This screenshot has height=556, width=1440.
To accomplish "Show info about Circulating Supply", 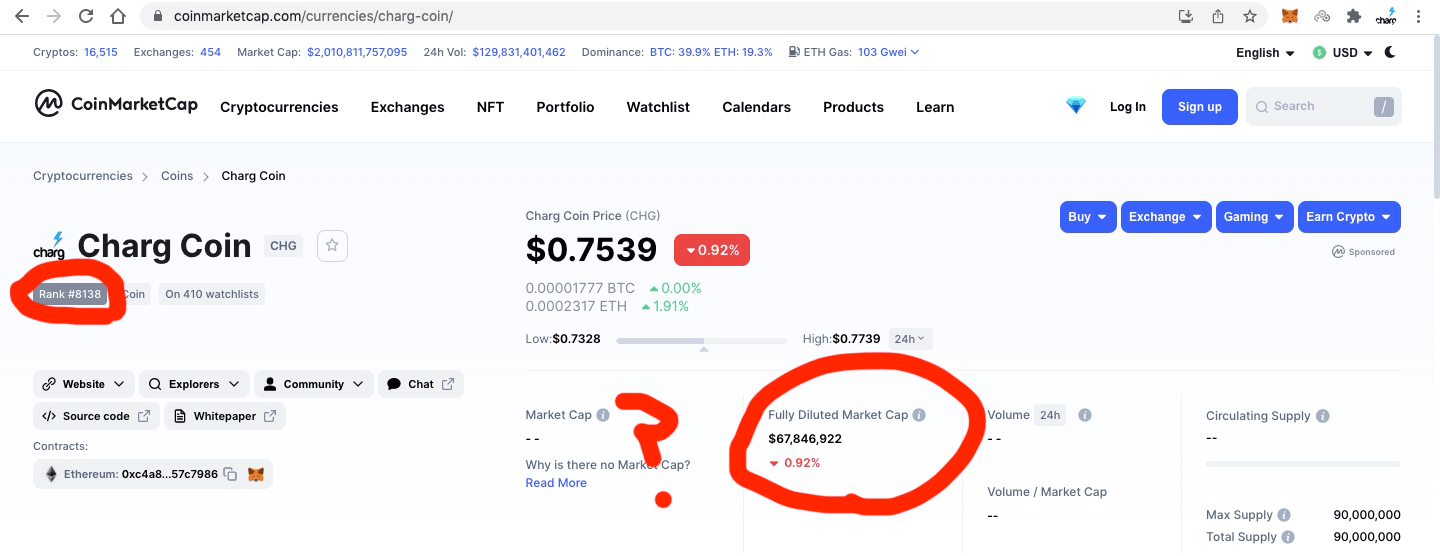I will pyautogui.click(x=1323, y=416).
